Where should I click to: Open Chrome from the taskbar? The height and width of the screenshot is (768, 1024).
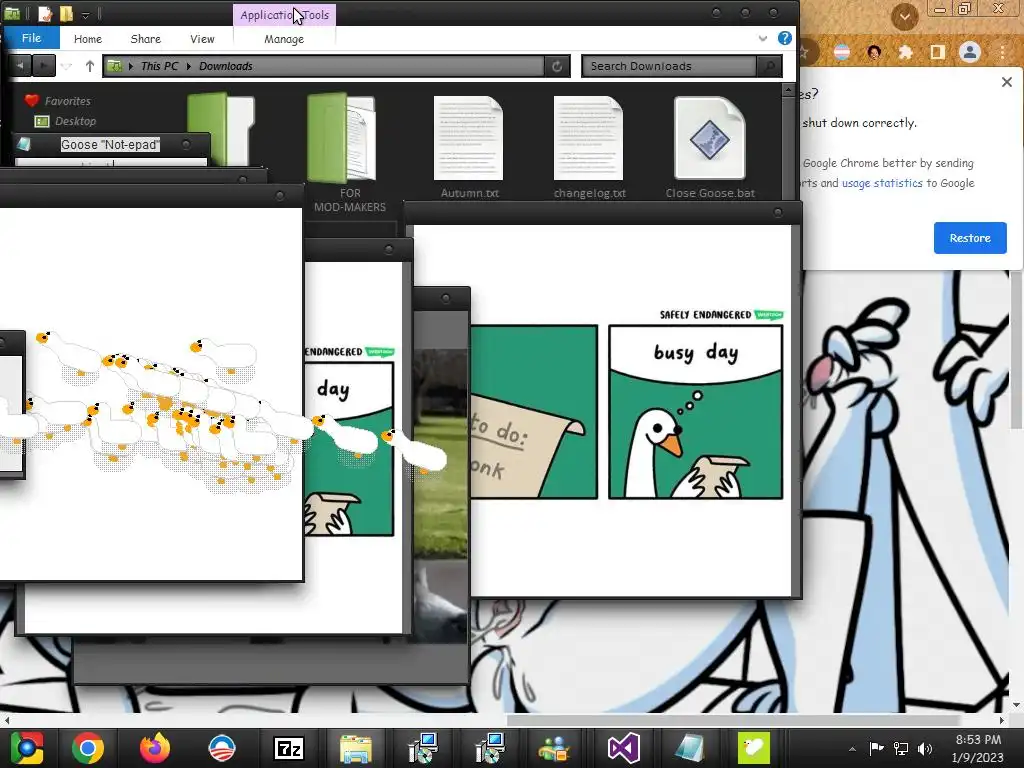tap(88, 748)
